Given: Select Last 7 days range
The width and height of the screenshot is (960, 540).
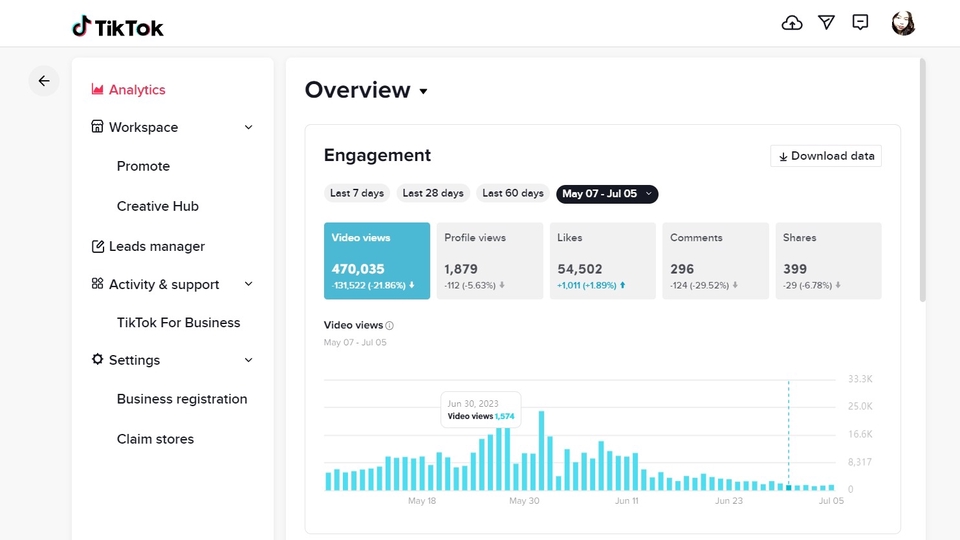Looking at the screenshot, I should coord(357,193).
